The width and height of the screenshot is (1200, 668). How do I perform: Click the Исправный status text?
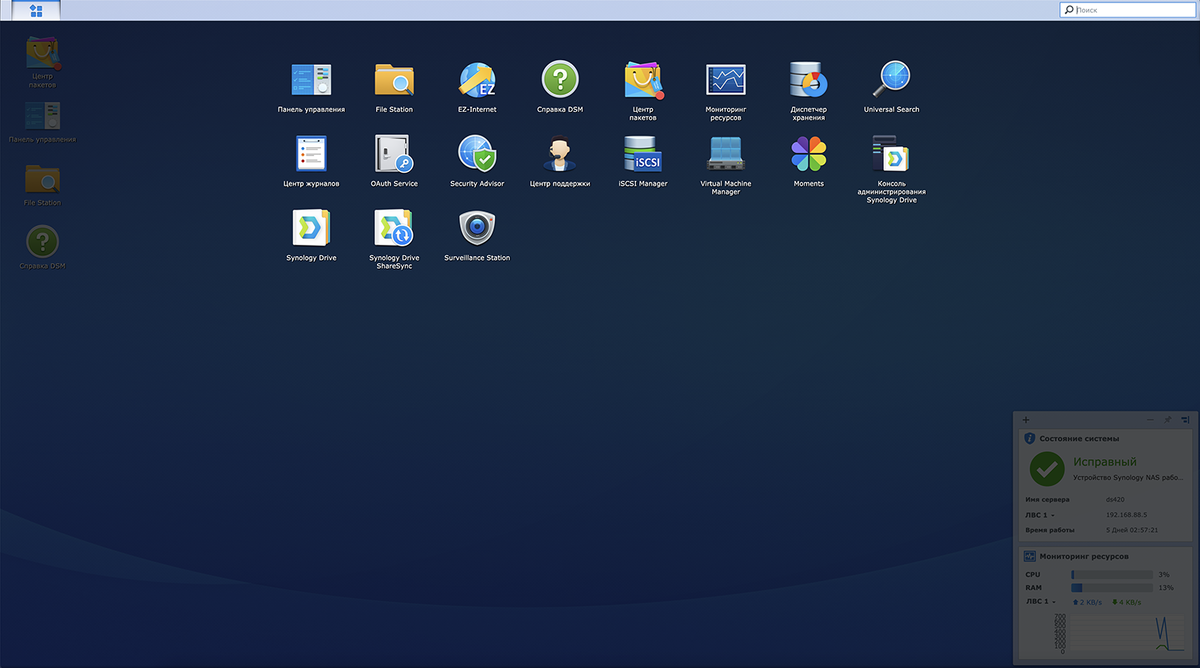point(1104,463)
